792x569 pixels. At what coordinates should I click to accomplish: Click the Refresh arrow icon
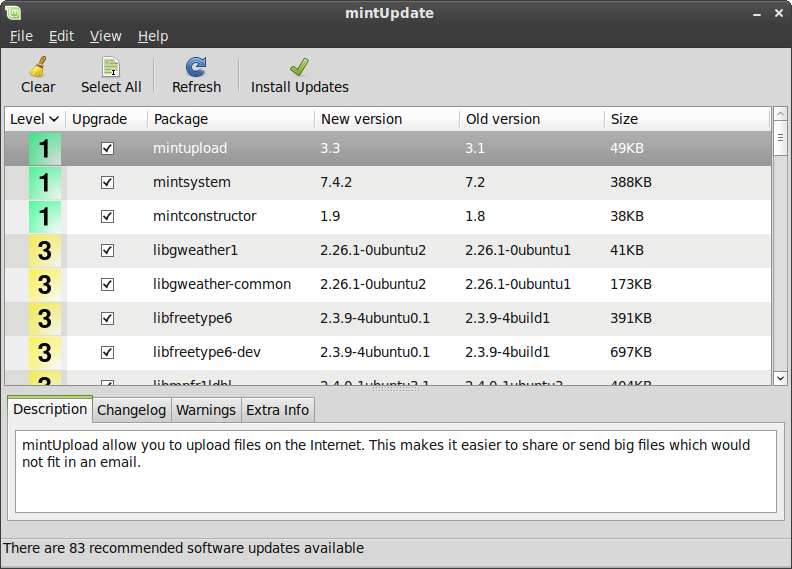(196, 67)
